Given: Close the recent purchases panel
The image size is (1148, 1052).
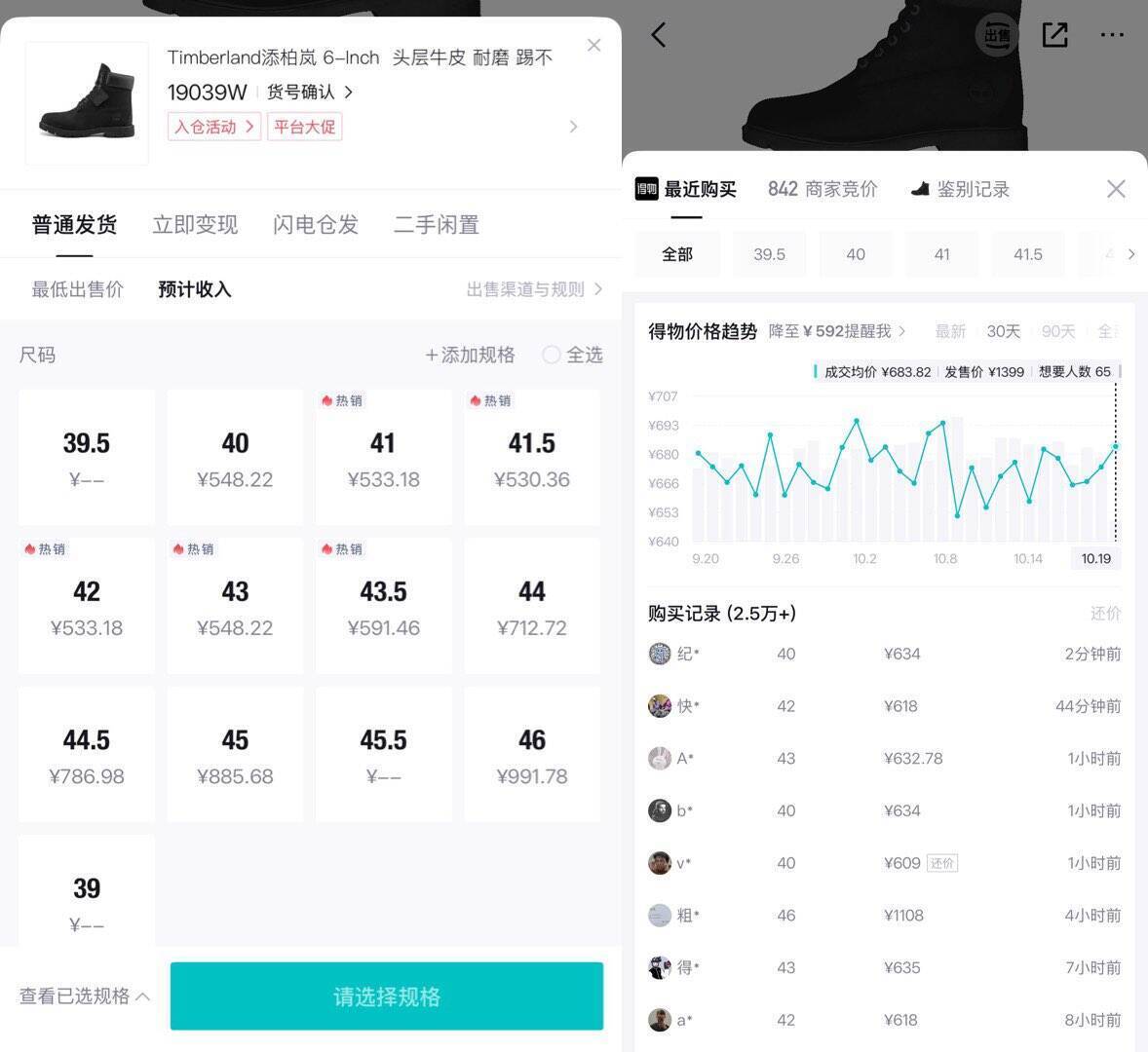Looking at the screenshot, I should coord(1116,189).
